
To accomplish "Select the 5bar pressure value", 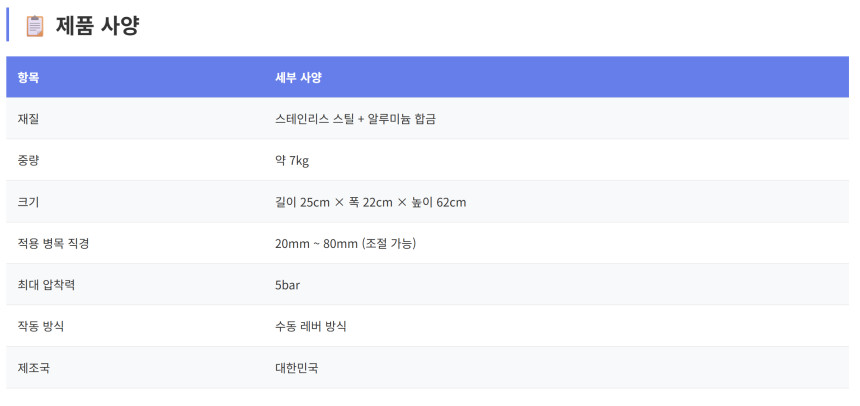I will [287, 285].
